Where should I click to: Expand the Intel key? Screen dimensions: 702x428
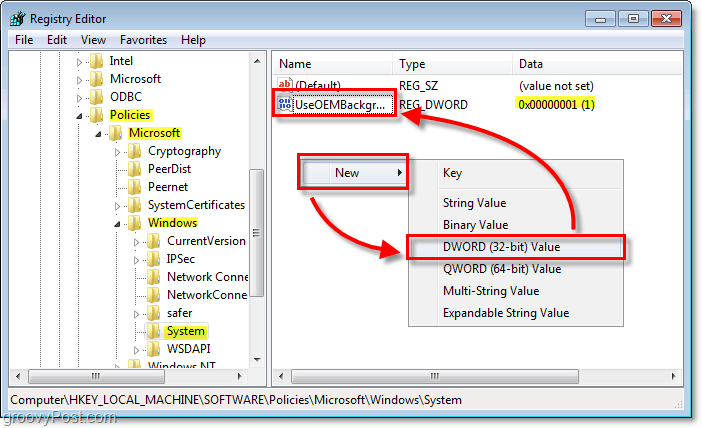(79, 62)
